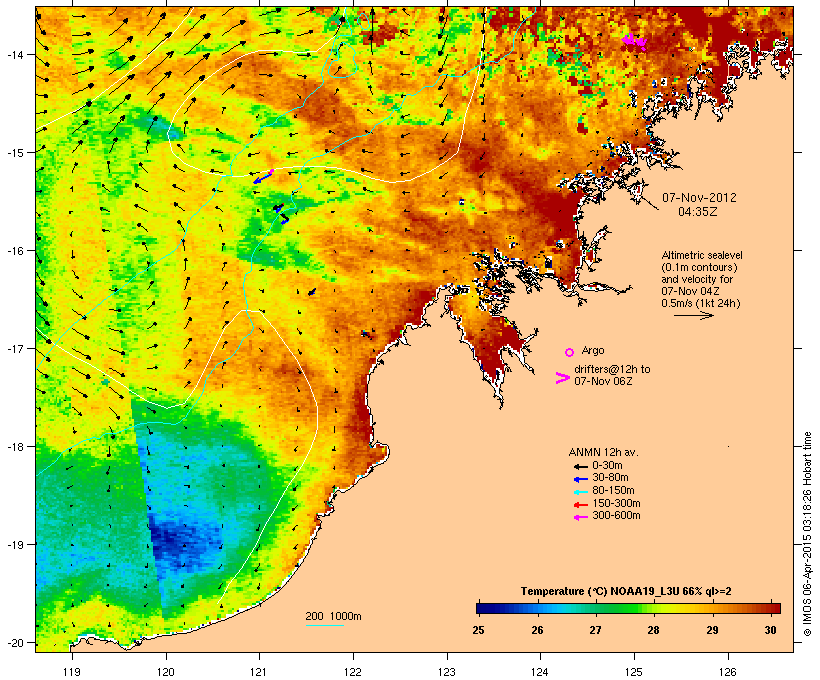This screenshot has width=820, height=680.
Task: Click the magenta drifters arrowhead legend symbol
Action: click(562, 378)
